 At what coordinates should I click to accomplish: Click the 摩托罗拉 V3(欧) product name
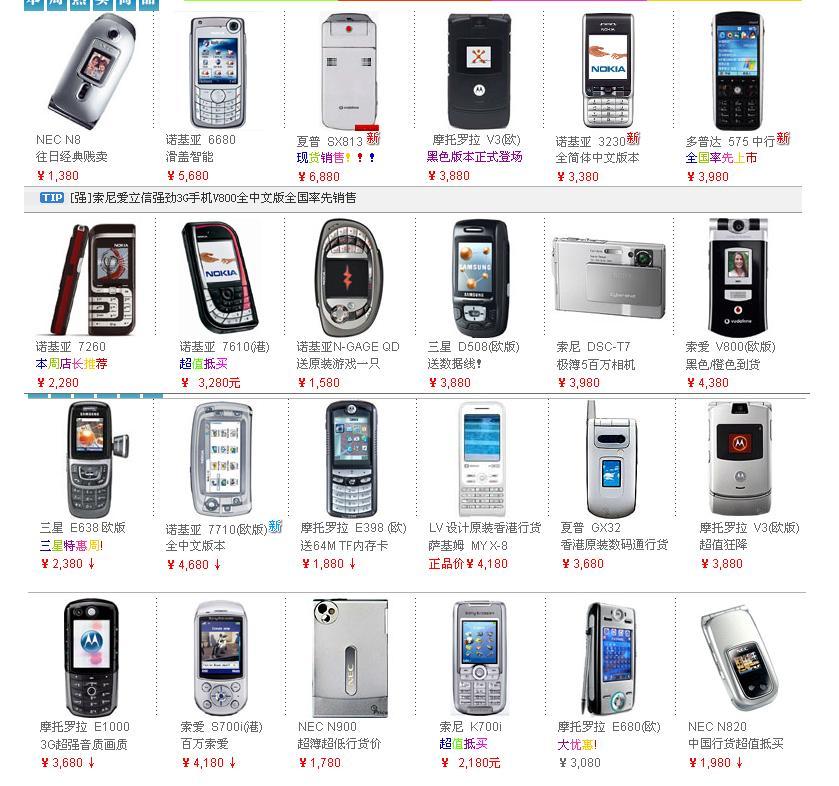pos(476,140)
